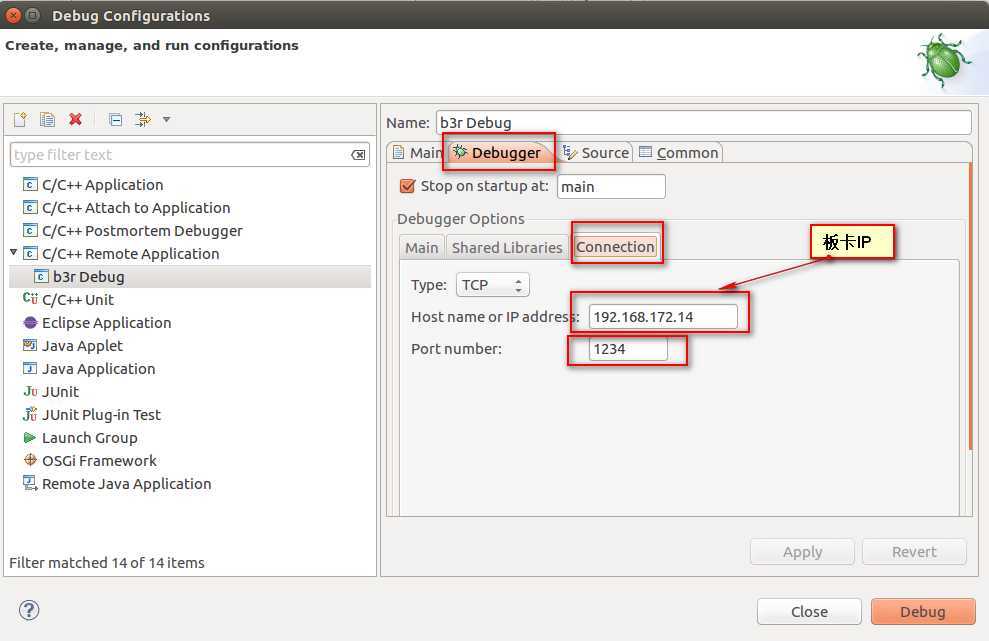The height and width of the screenshot is (641, 989).
Task: Open the Shared Libraries sub-tab
Action: [507, 247]
